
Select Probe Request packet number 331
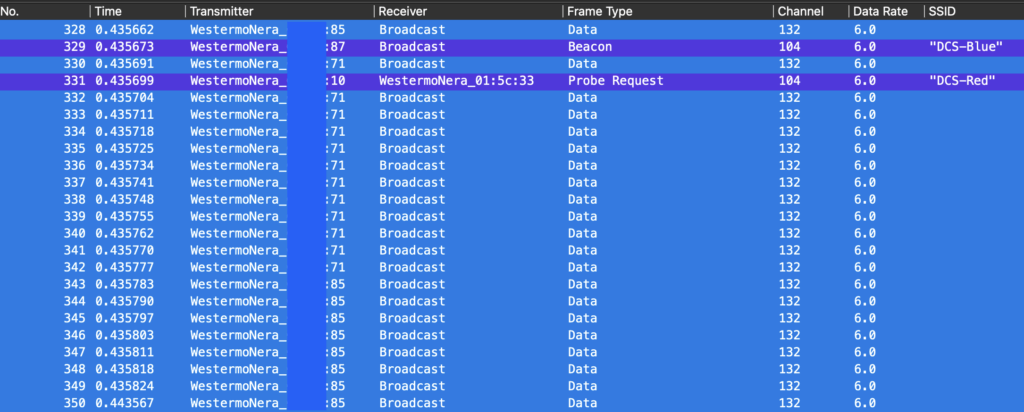(x=615, y=81)
